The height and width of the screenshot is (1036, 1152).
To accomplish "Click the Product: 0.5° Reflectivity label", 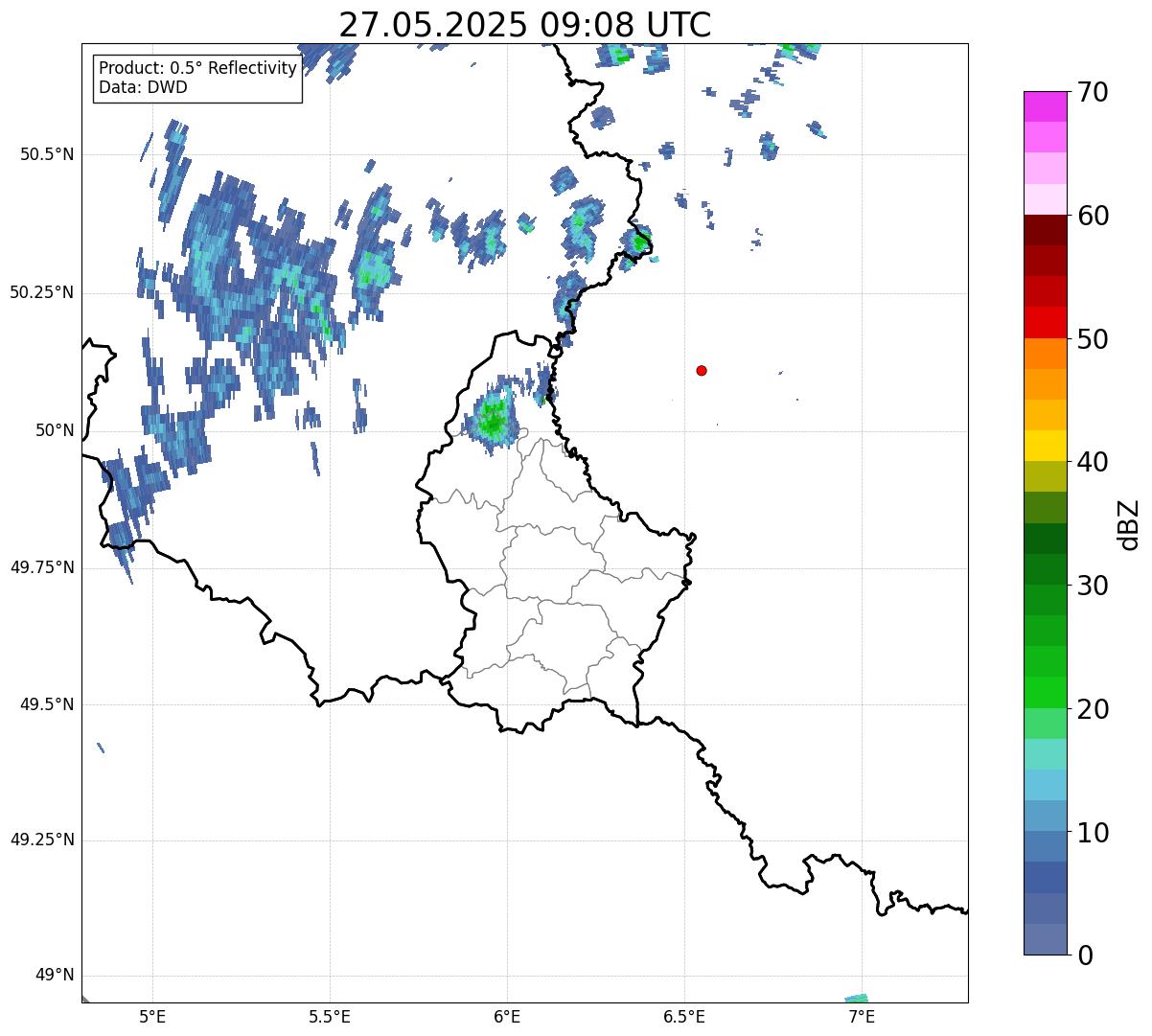I will pos(197,69).
